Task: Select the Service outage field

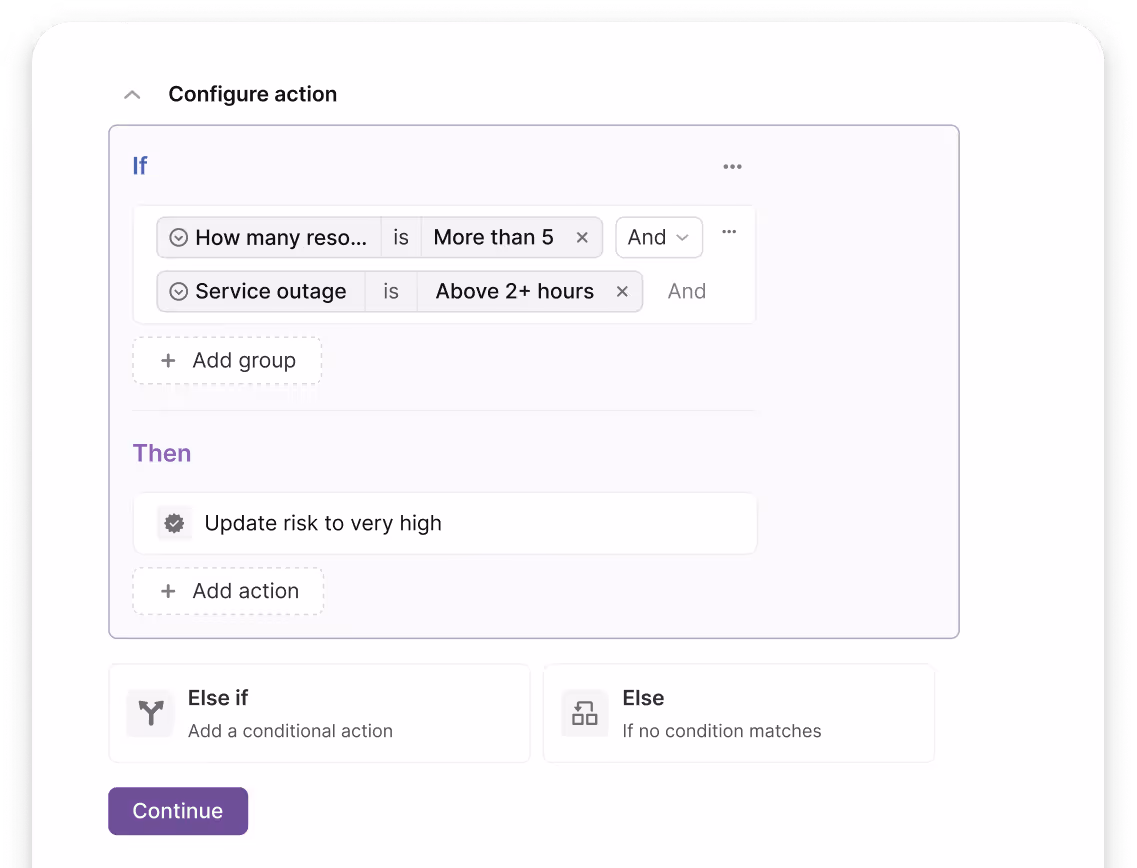Action: pyautogui.click(x=261, y=292)
